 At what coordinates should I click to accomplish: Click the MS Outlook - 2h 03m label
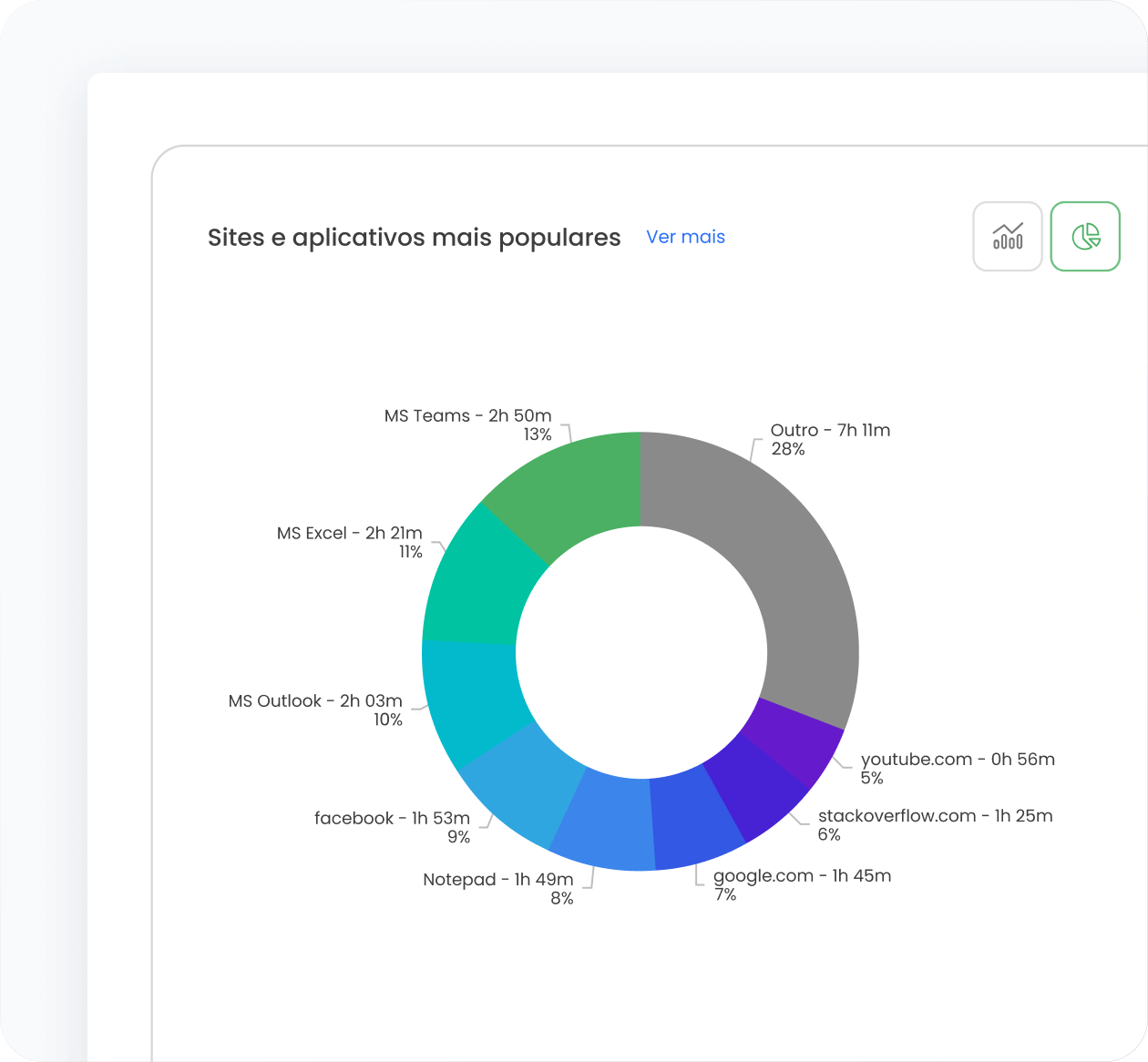coord(314,700)
